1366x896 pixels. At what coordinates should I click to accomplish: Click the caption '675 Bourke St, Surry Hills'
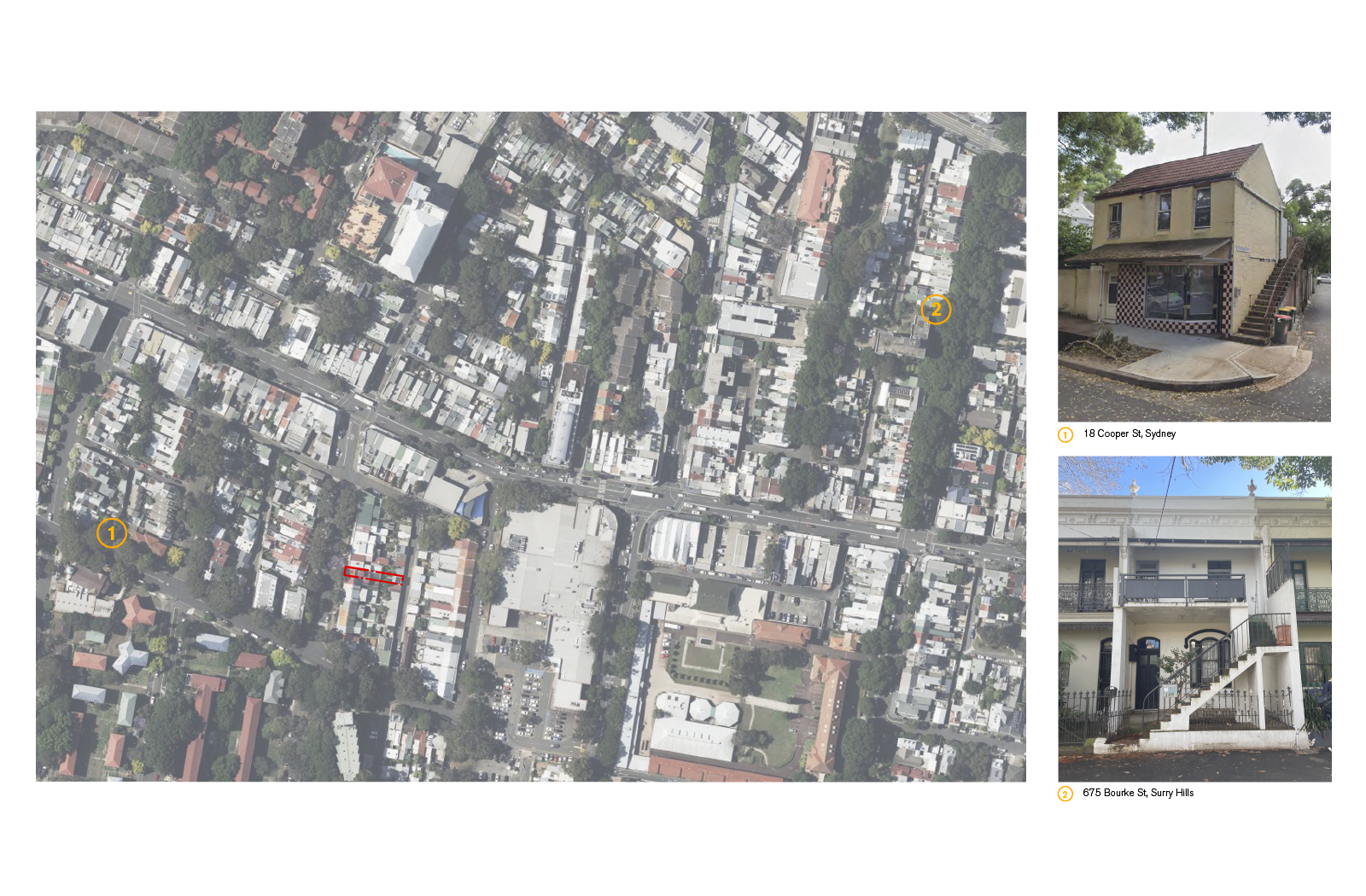tap(1138, 793)
